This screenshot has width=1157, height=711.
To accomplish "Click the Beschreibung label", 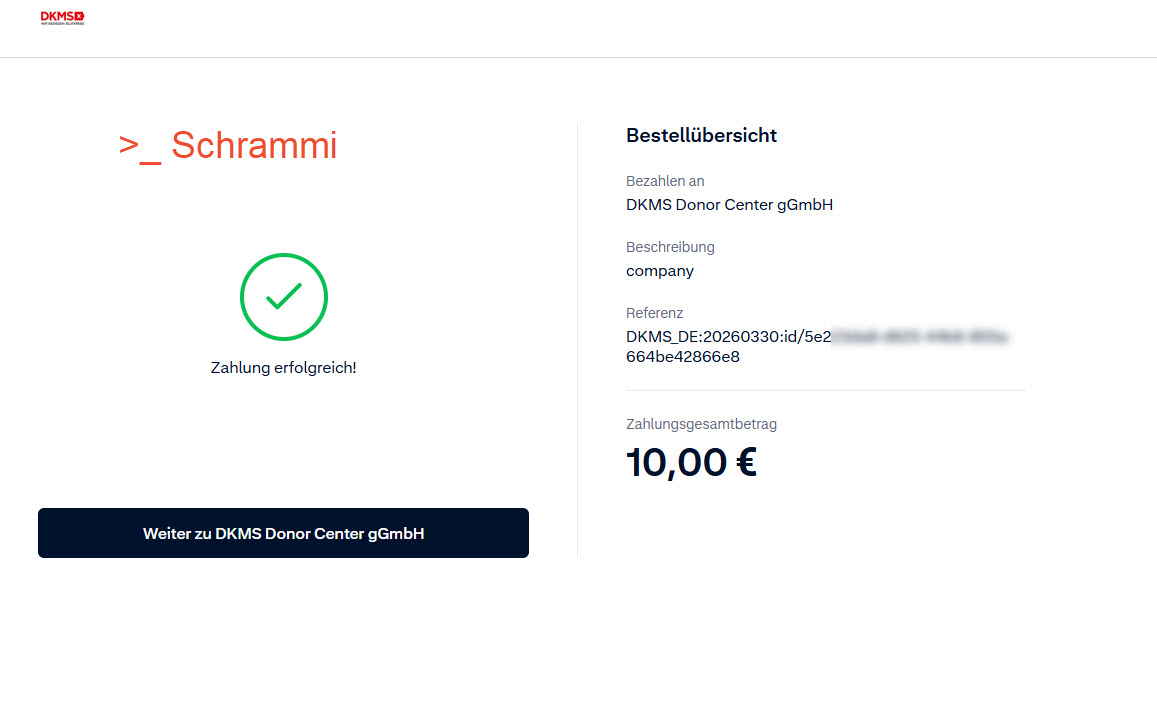I will coord(670,247).
